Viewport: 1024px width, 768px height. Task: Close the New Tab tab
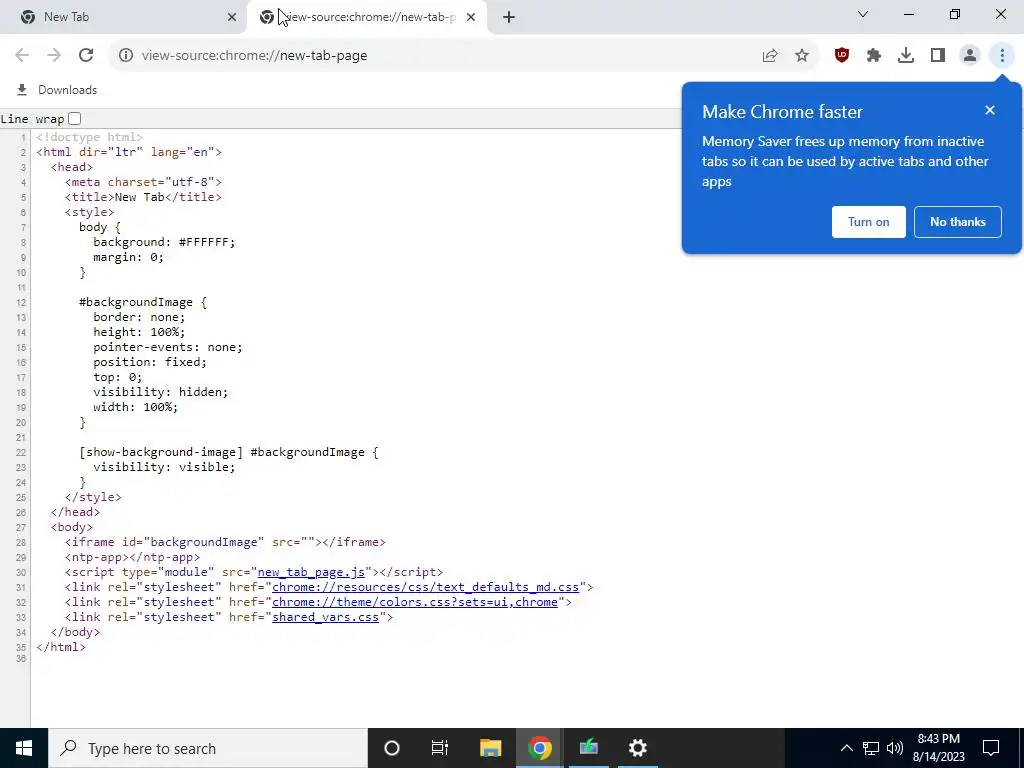point(232,17)
